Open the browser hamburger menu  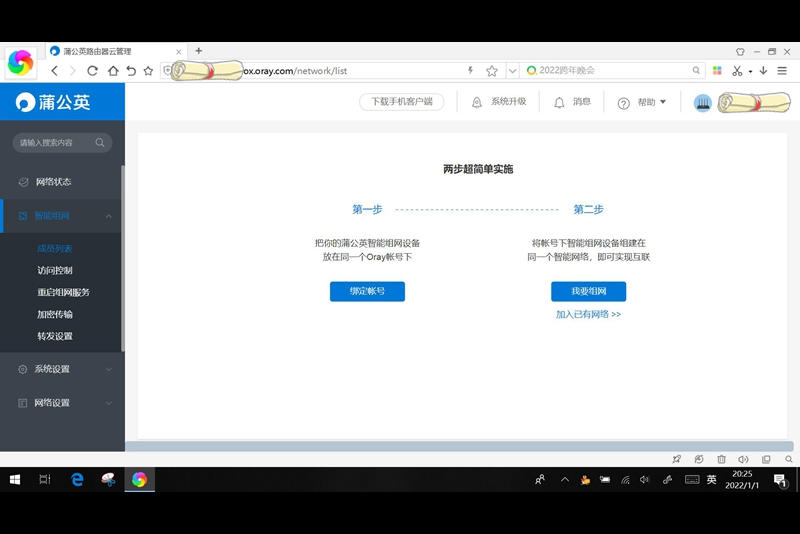coord(782,70)
